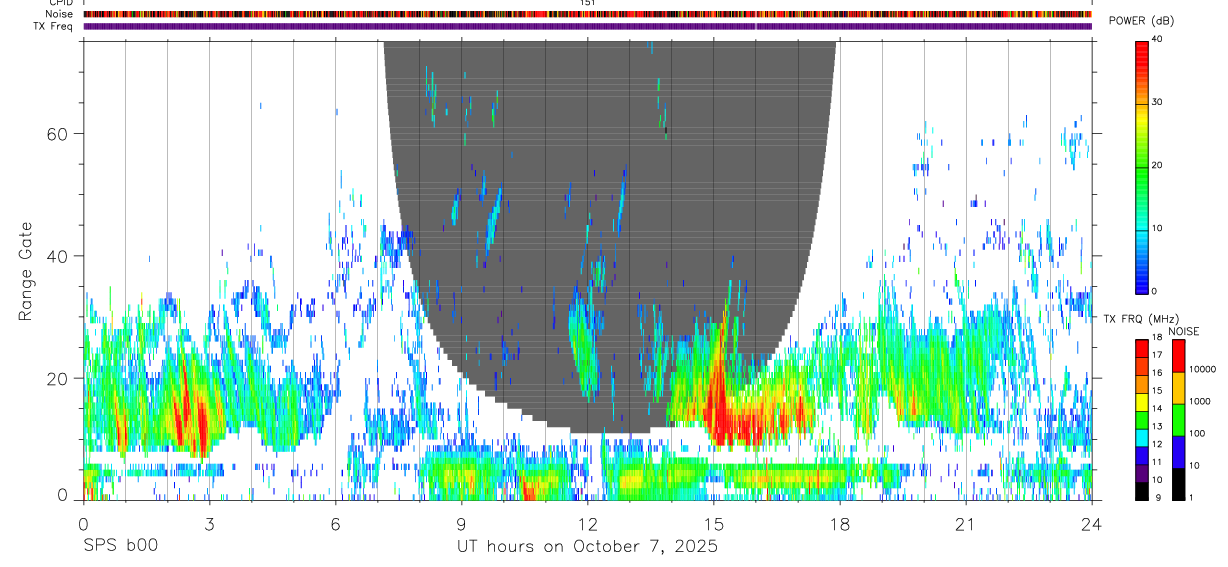This screenshot has height=567, width=1228.
Task: Click the purple TX Freq strip above the plot
Action: pyautogui.click(x=587, y=26)
